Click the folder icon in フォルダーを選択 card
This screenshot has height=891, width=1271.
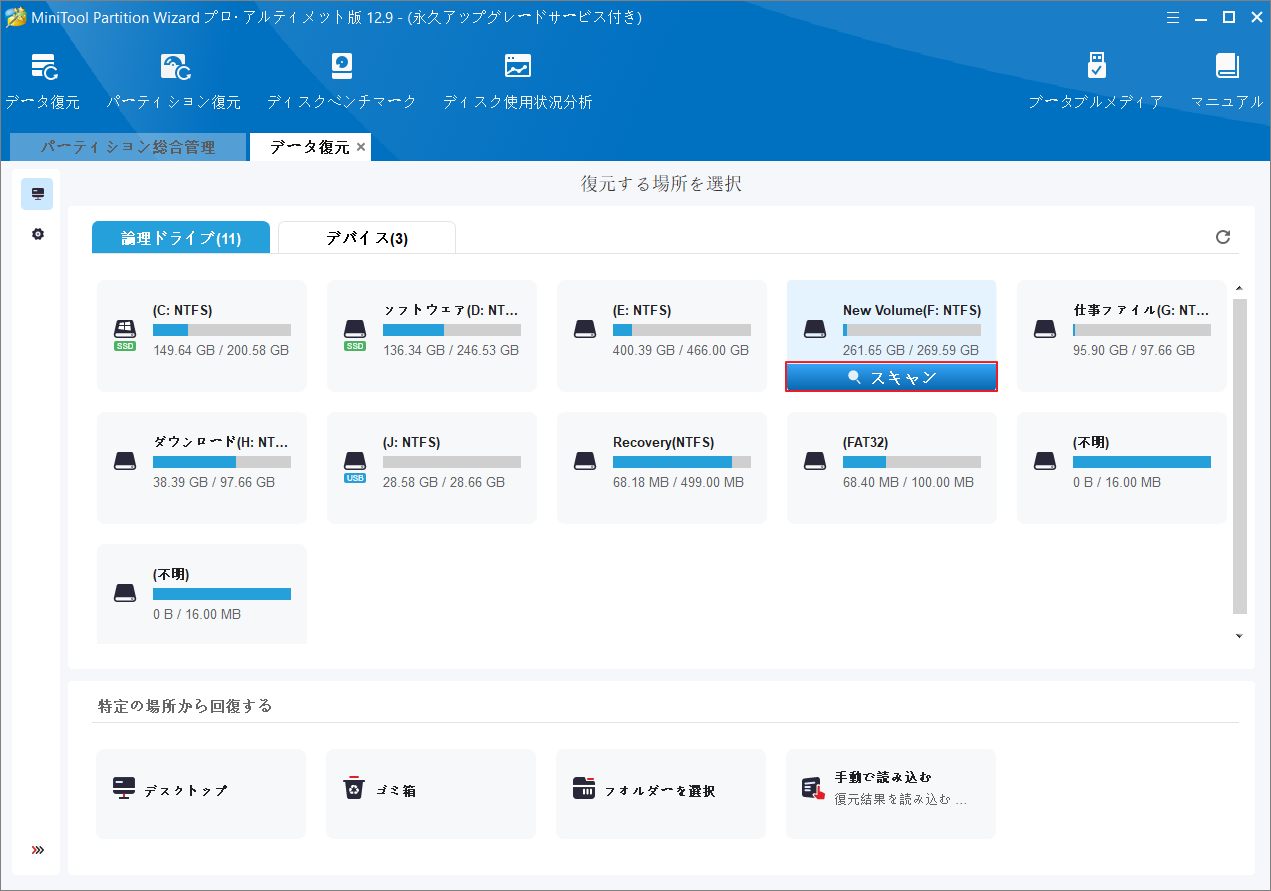584,789
